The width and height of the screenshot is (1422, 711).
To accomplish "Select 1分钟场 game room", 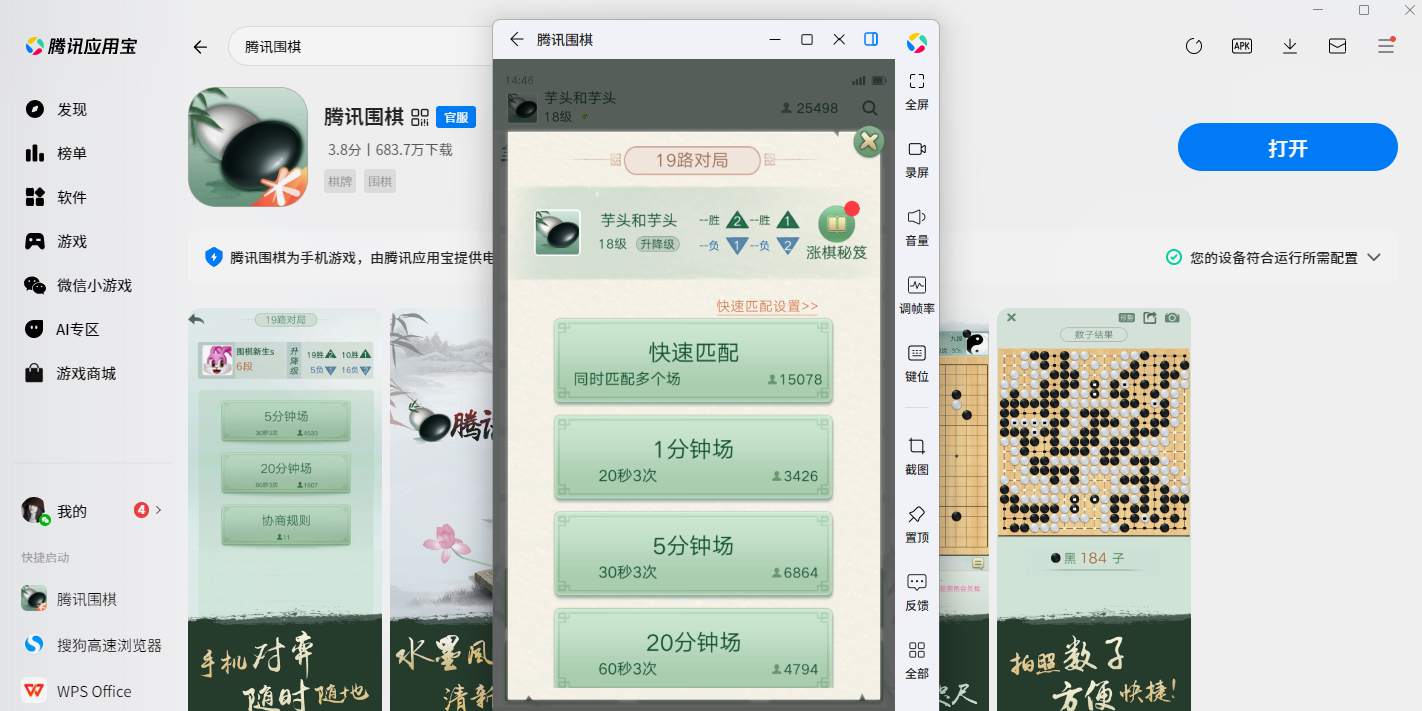I will [694, 457].
